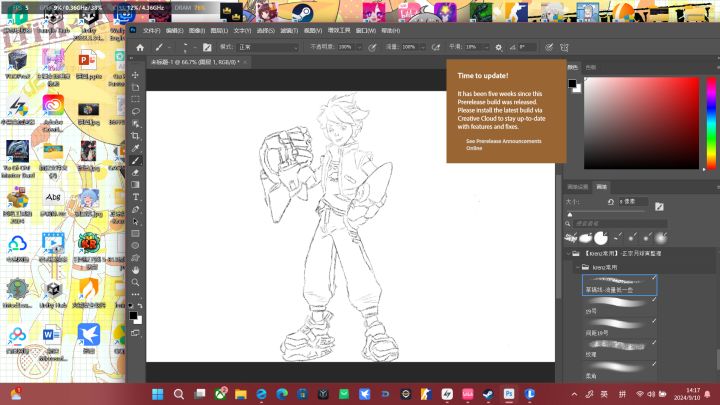The width and height of the screenshot is (720, 405).
Task: Pick the Crop tool
Action: [135, 136]
